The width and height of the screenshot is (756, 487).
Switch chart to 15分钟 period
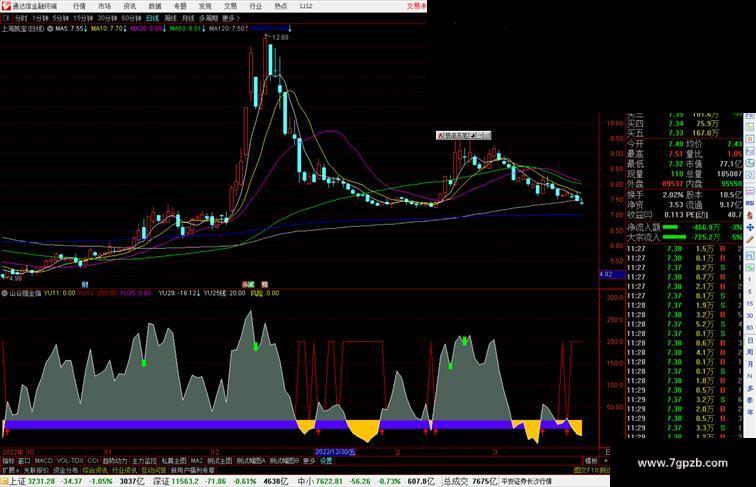point(82,18)
